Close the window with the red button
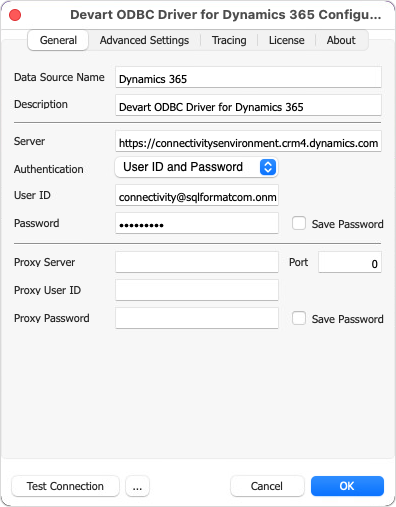 (x=15, y=15)
